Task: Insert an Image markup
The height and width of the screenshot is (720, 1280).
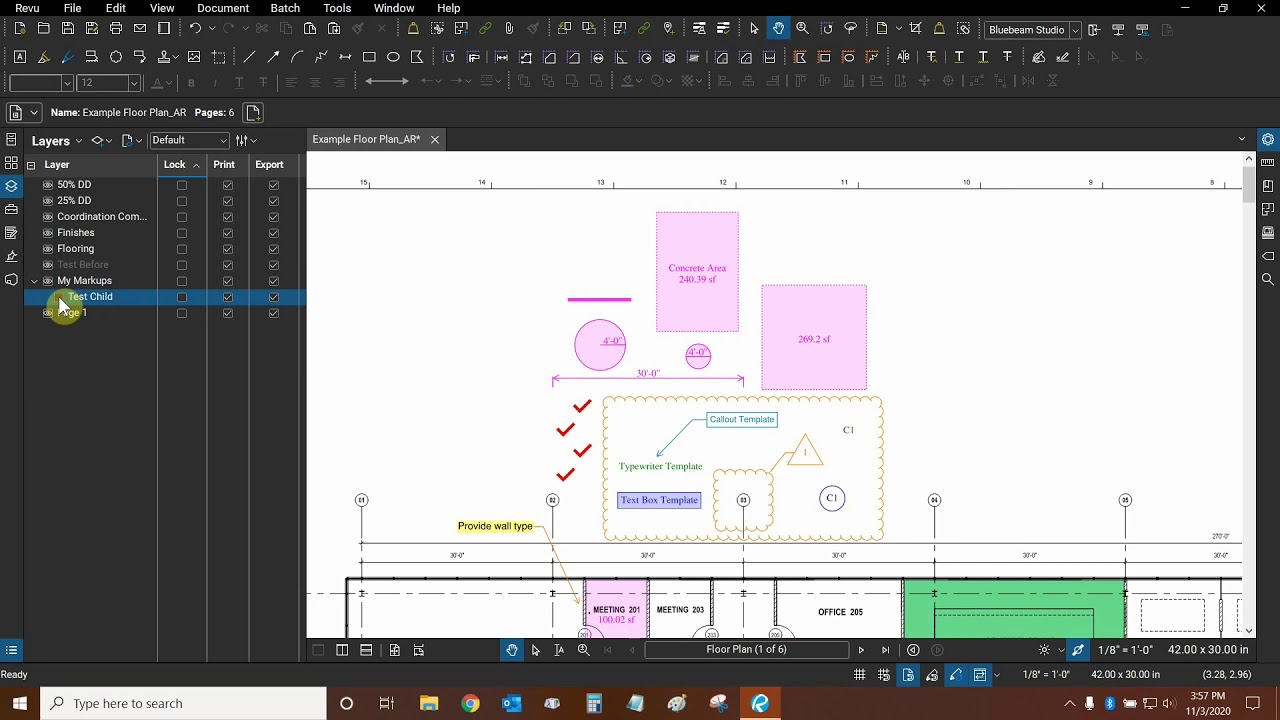Action: (x=194, y=57)
